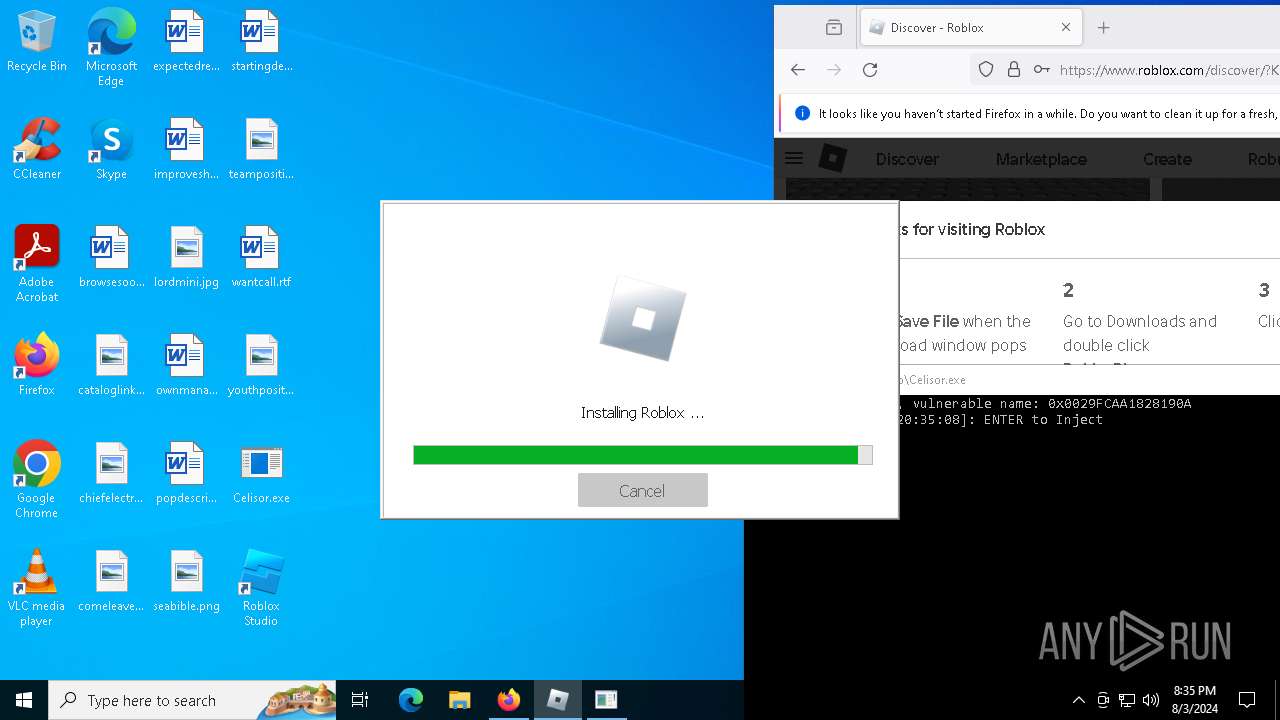Click the Roblox logo on website
This screenshot has width=1280, height=720.
(x=833, y=158)
